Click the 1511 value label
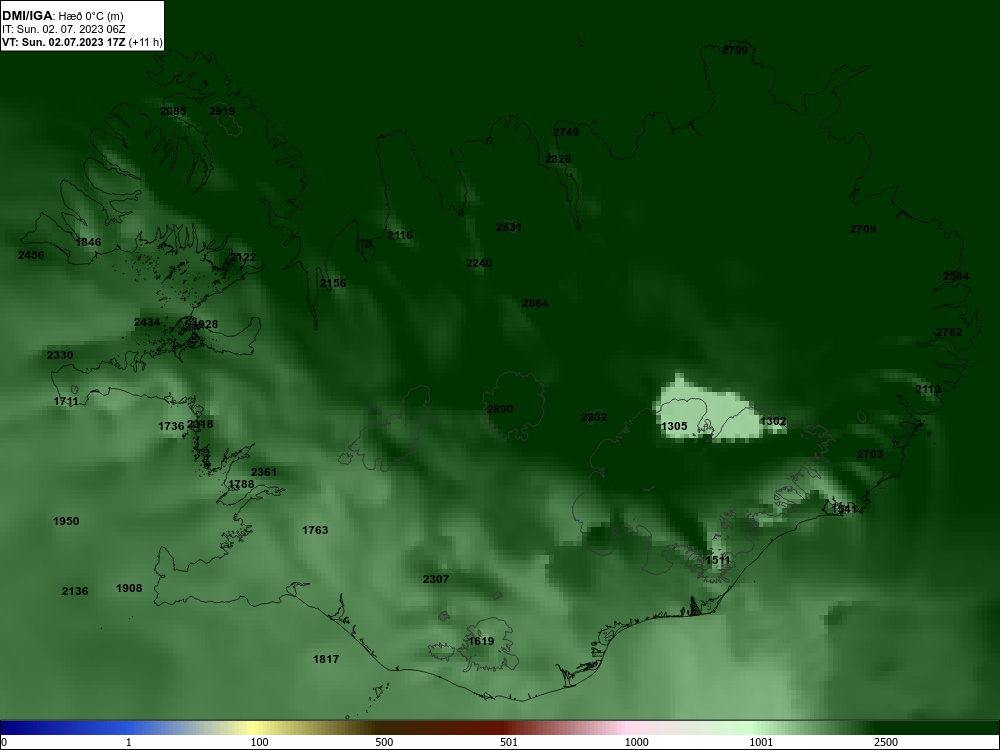Viewport: 1000px width, 750px height. (717, 560)
